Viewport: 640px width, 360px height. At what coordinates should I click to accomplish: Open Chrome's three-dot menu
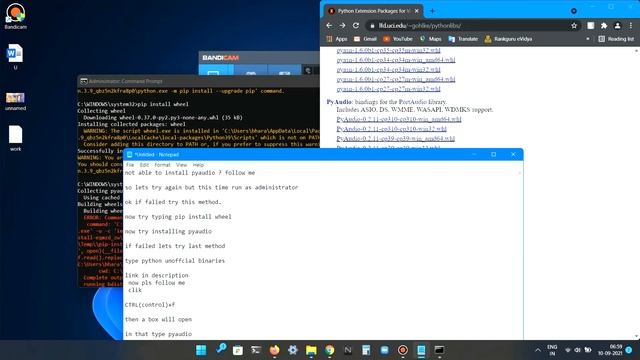[x=631, y=25]
